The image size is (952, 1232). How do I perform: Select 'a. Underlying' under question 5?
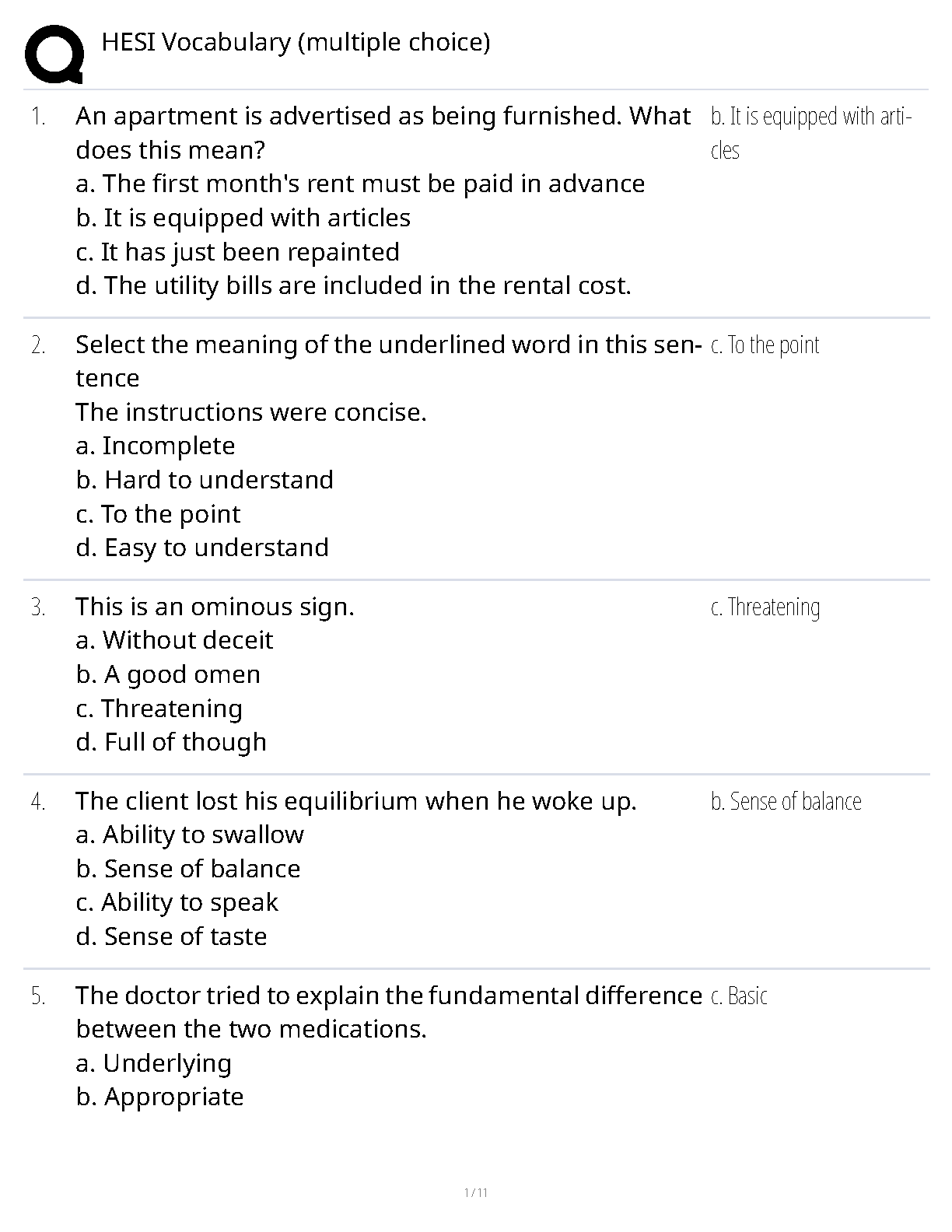pos(153,1063)
